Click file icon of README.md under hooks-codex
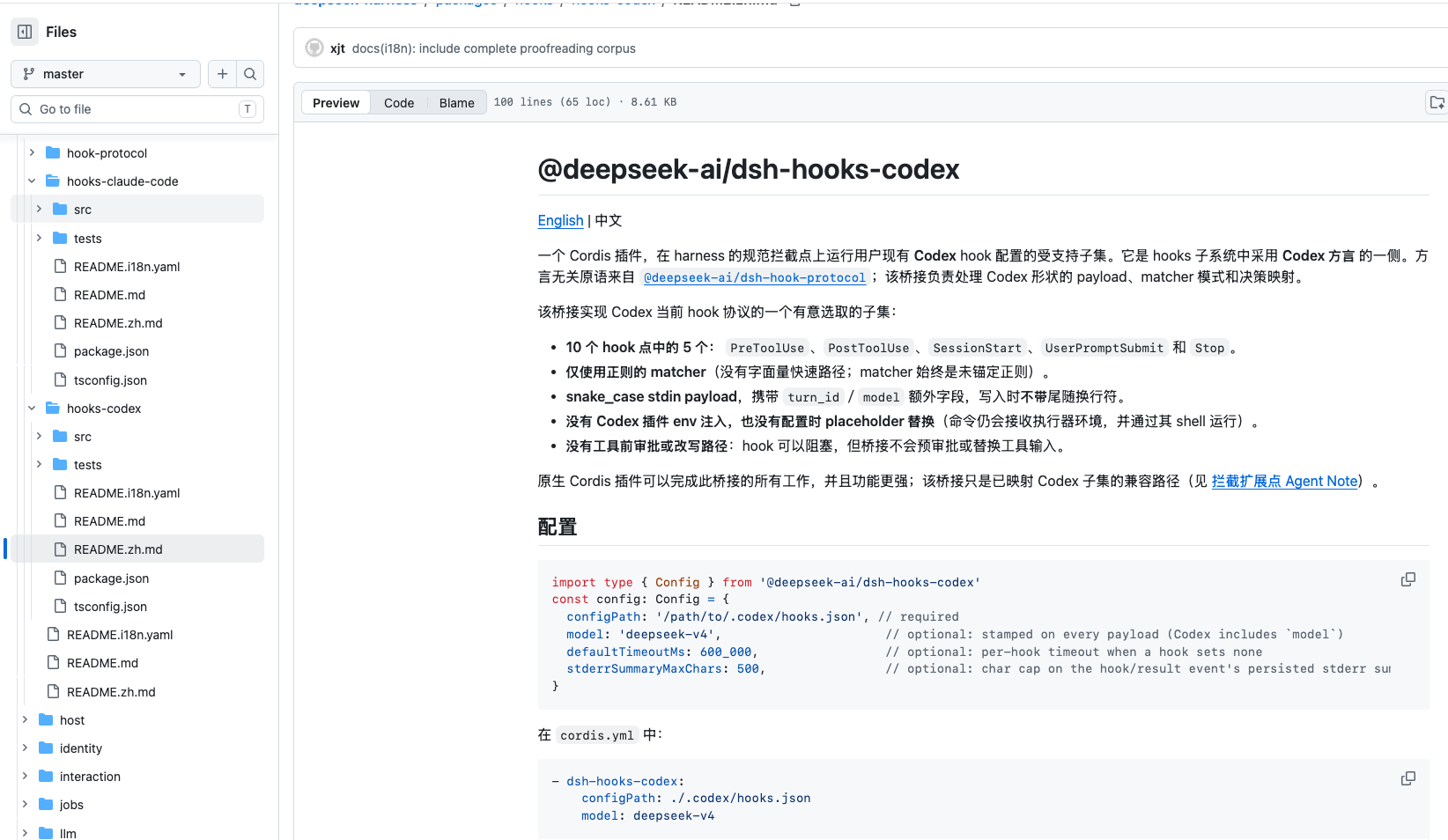 click(x=60, y=520)
